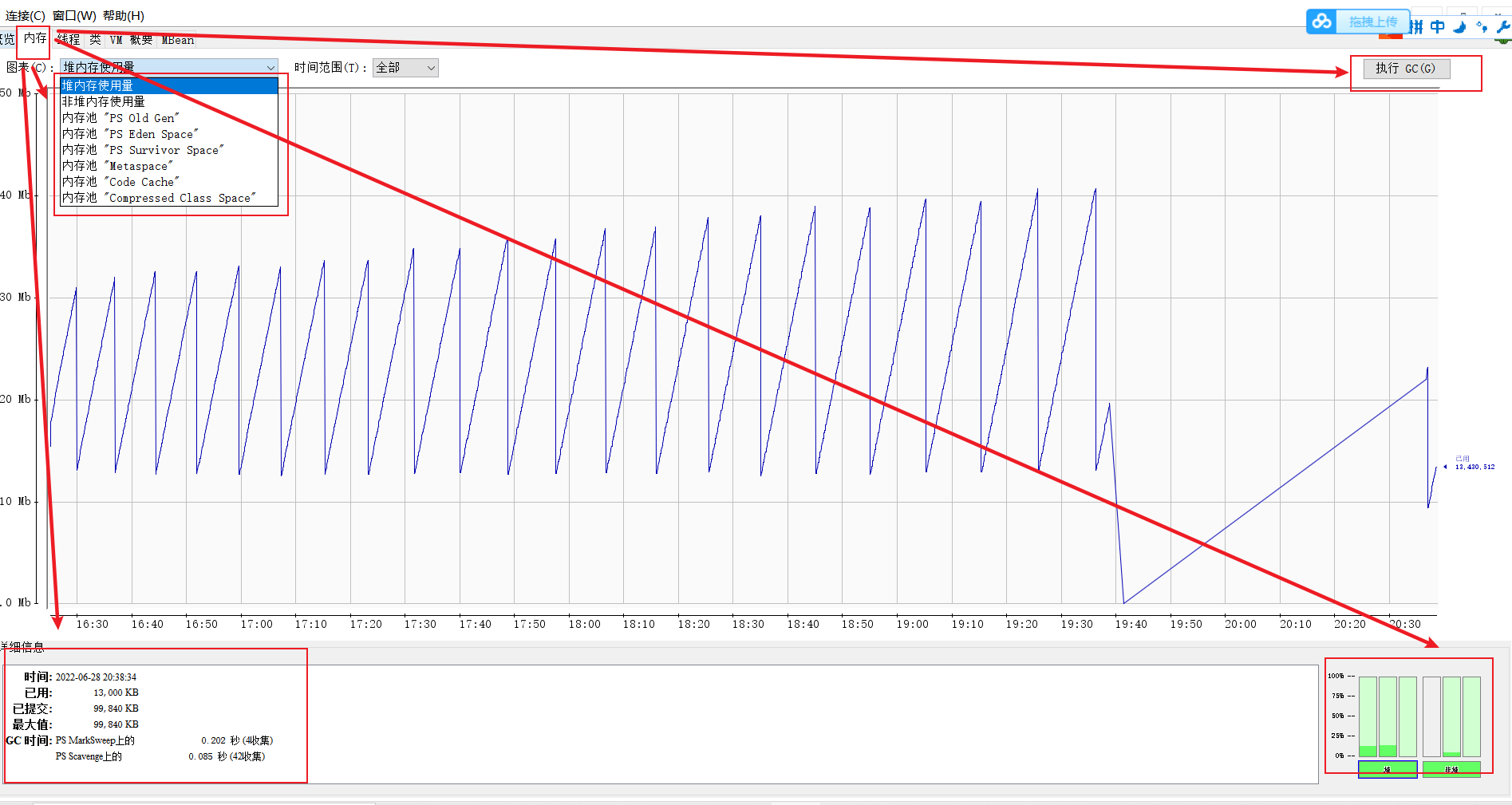Screen dimensions: 1512x805
Task: Click the 拖拽上传 upload label
Action: 1373,22
